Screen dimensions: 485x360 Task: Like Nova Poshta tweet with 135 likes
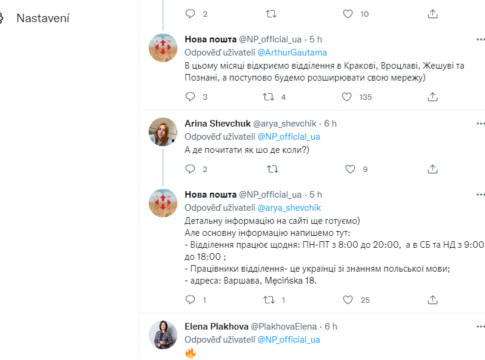click(347, 97)
